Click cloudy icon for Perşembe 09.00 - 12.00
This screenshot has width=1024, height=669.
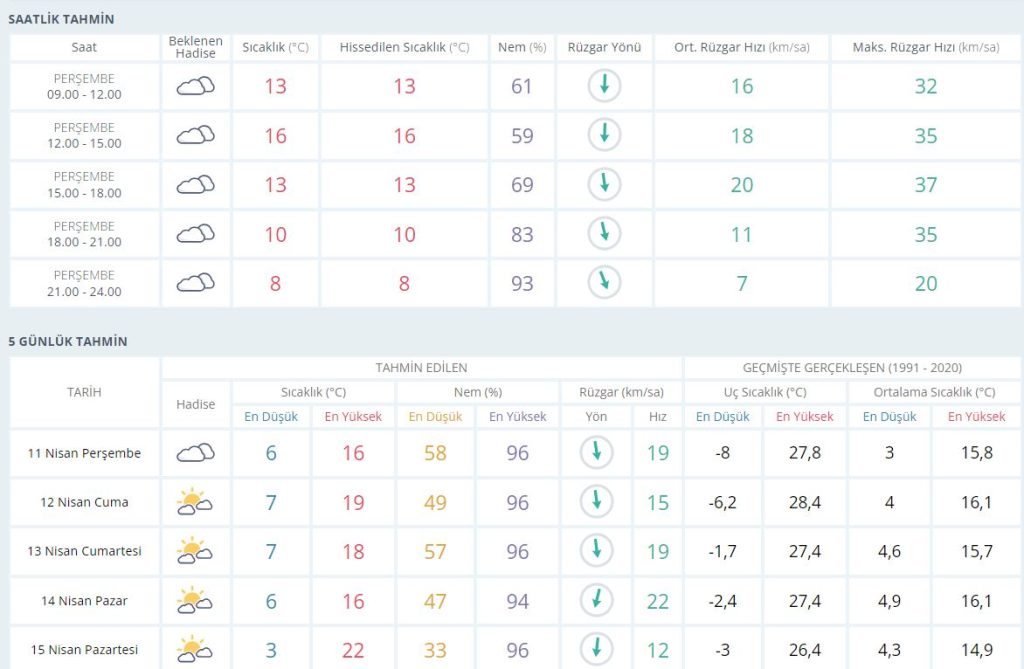[x=196, y=86]
